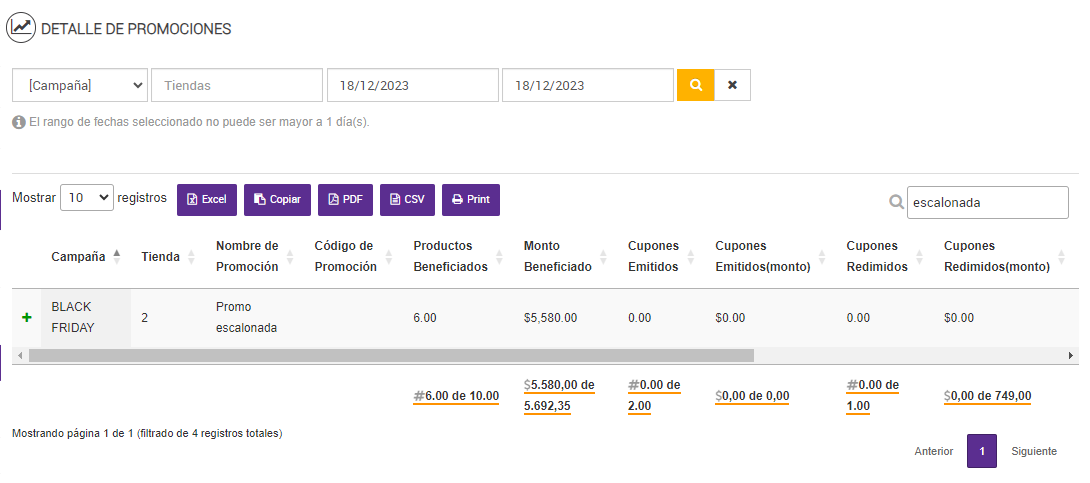The image size is (1090, 483).
Task: Export table using the Excel button
Action: tap(207, 199)
